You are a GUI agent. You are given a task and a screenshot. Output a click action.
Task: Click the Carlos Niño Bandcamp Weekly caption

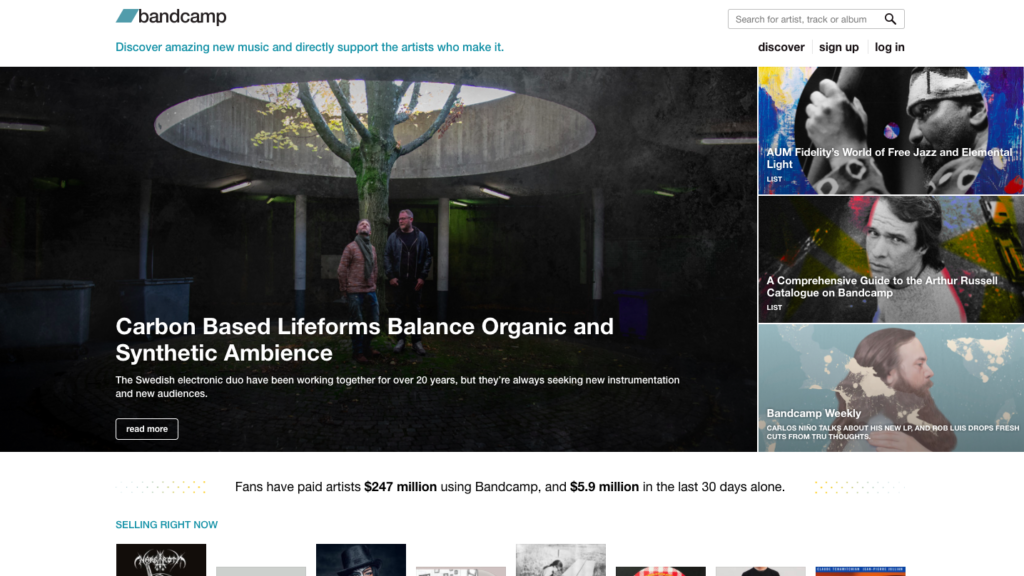(893, 432)
